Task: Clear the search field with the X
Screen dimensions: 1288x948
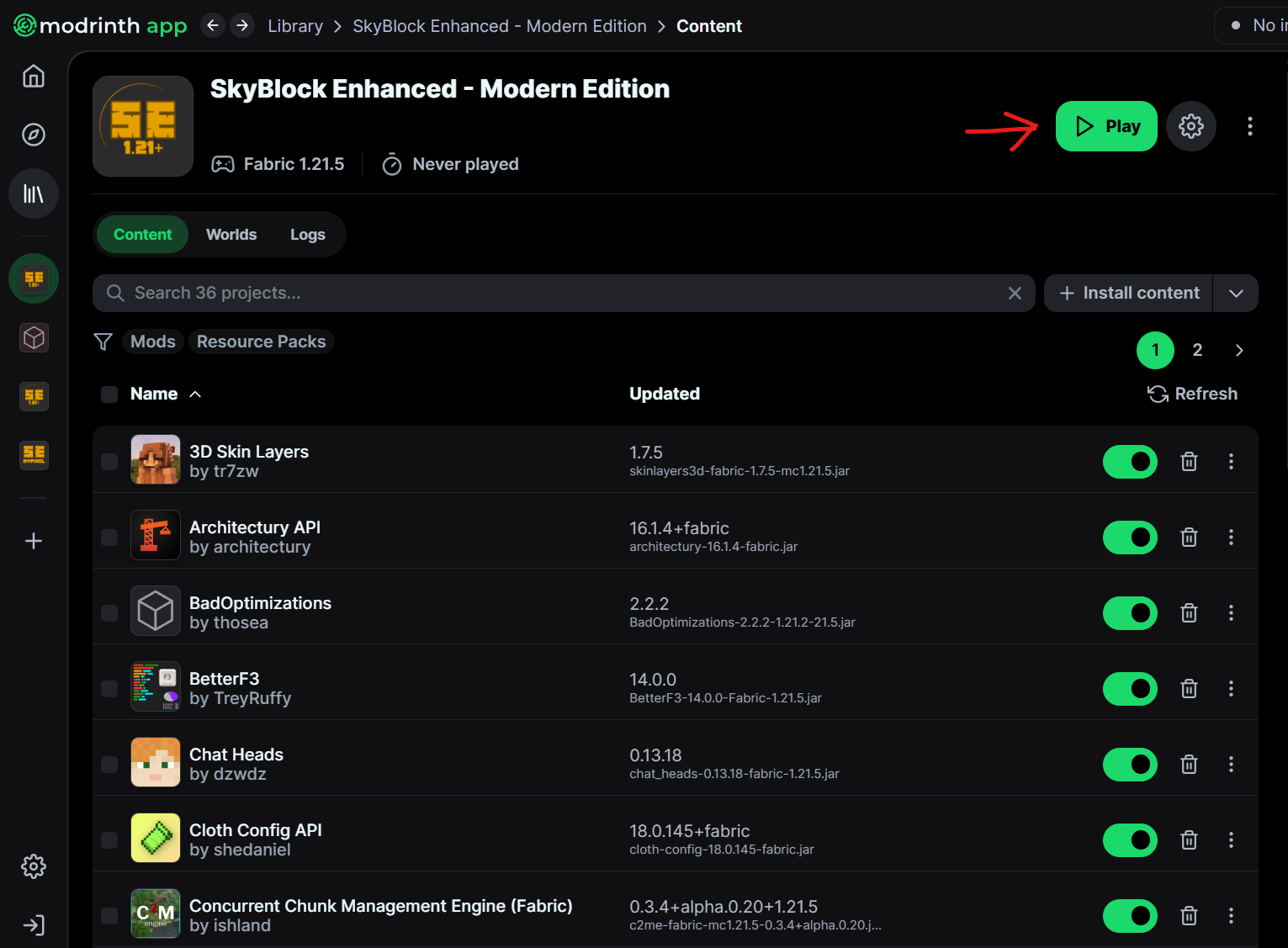Action: pos(1015,293)
